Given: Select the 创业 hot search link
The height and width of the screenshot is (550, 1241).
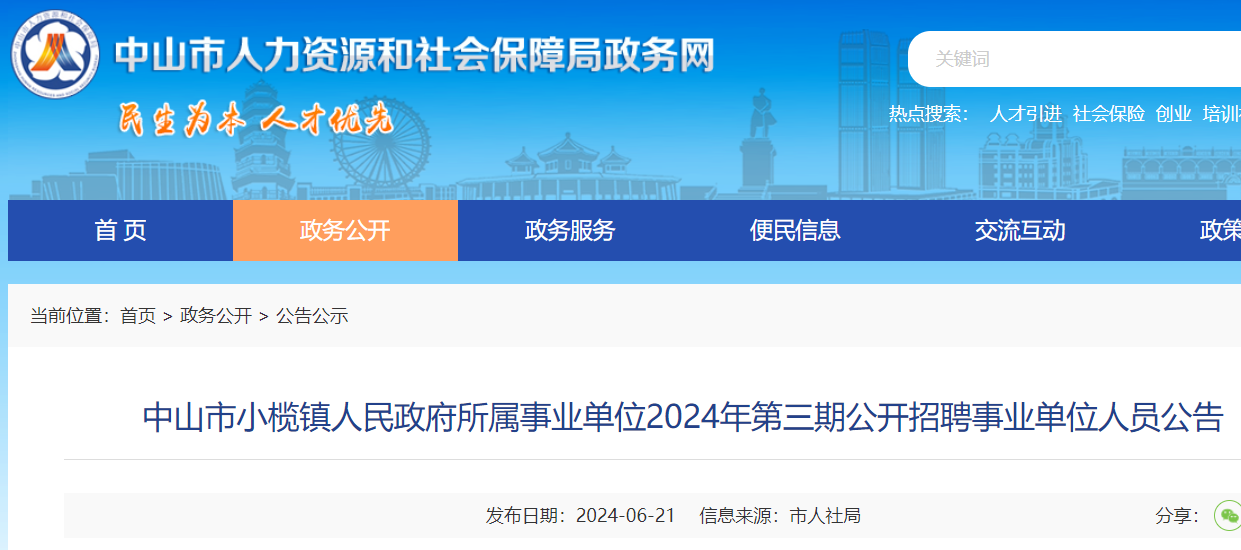Looking at the screenshot, I should click(x=1173, y=114).
